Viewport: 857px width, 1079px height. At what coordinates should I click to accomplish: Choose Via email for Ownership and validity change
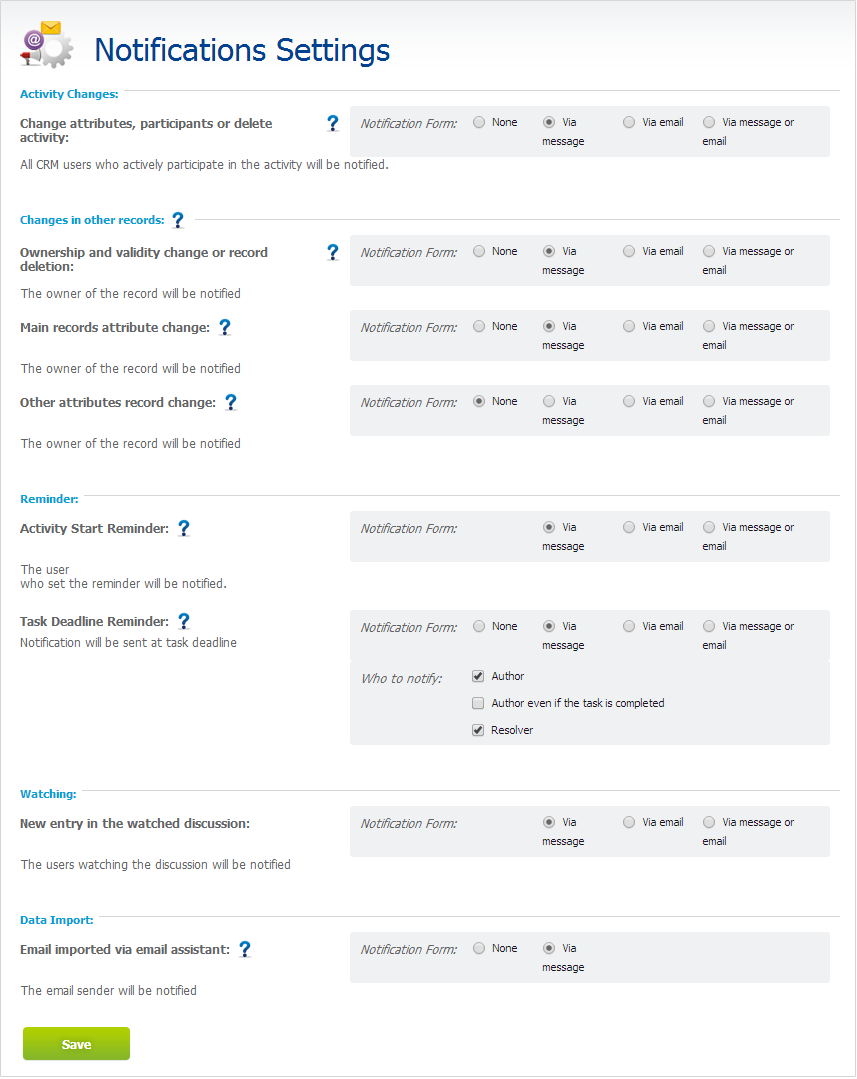click(629, 252)
